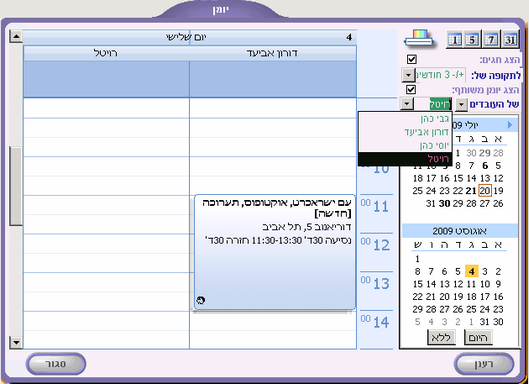Toggle the הצג יומן משותף checkbox

411,89
